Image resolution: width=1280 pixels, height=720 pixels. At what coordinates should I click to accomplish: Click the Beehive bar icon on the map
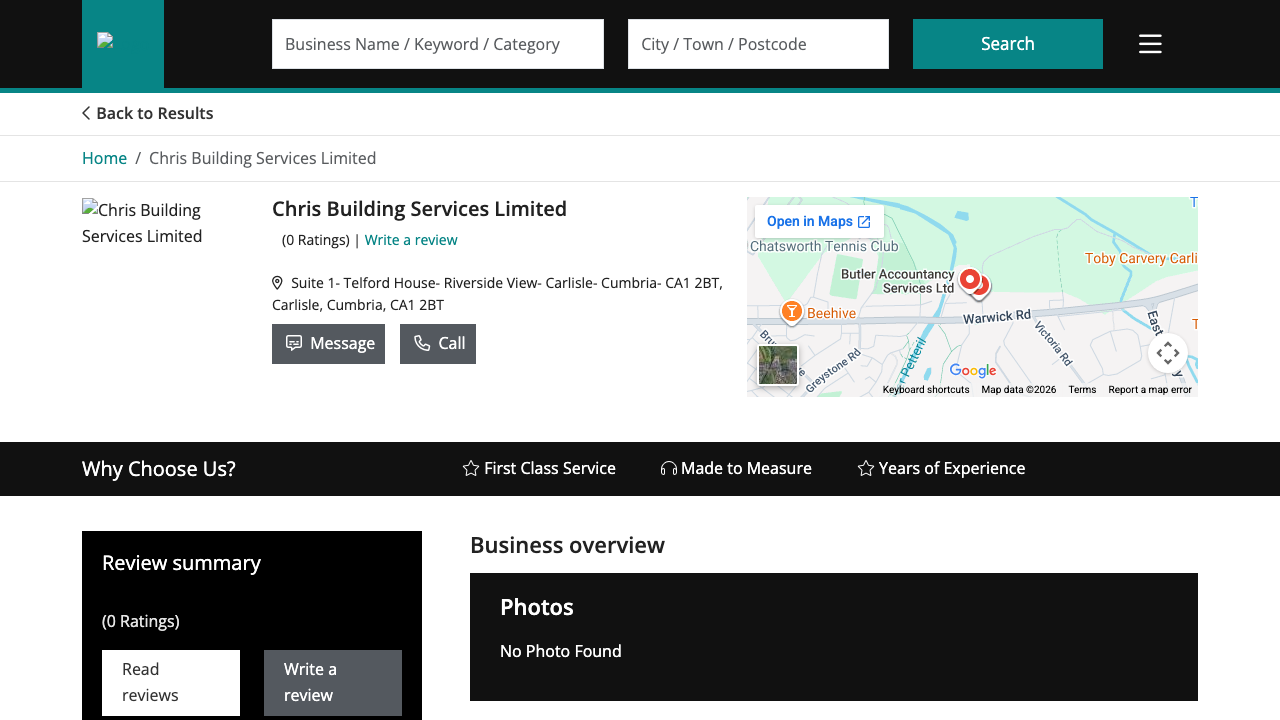click(x=791, y=312)
